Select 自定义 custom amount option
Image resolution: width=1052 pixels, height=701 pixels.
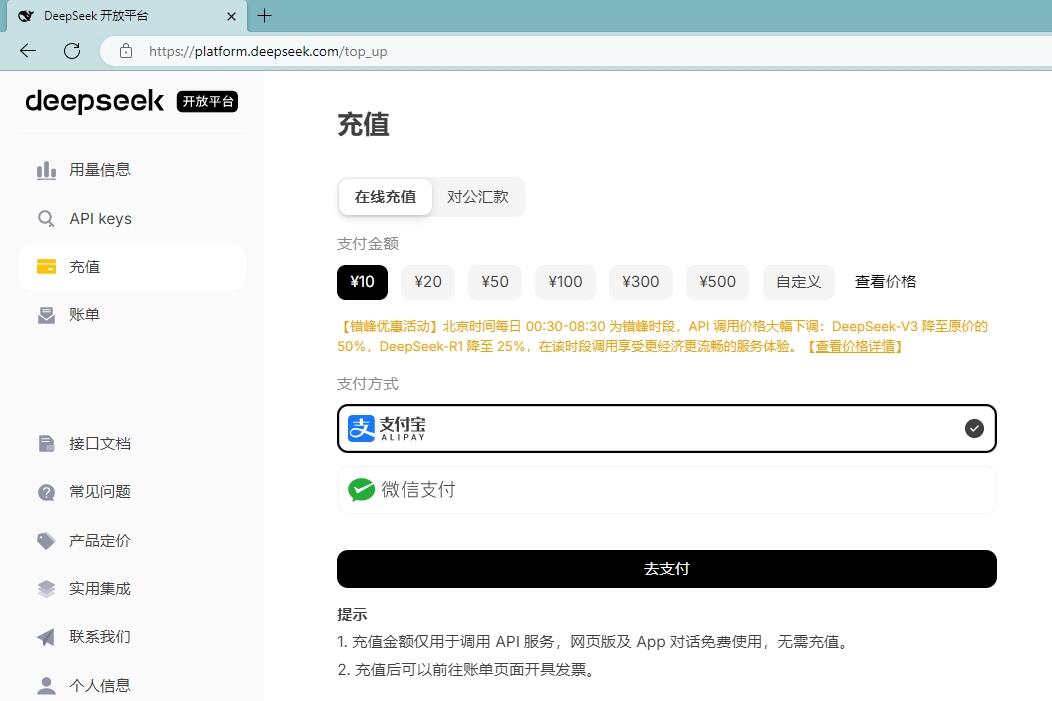798,282
